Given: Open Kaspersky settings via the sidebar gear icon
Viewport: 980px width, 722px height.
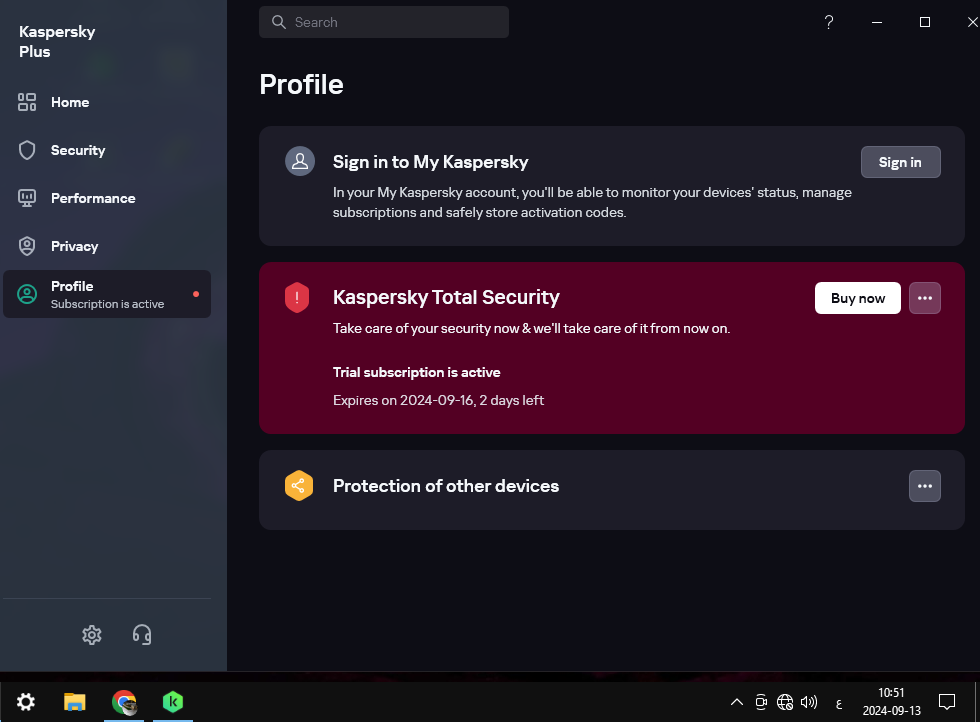Looking at the screenshot, I should click(92, 634).
